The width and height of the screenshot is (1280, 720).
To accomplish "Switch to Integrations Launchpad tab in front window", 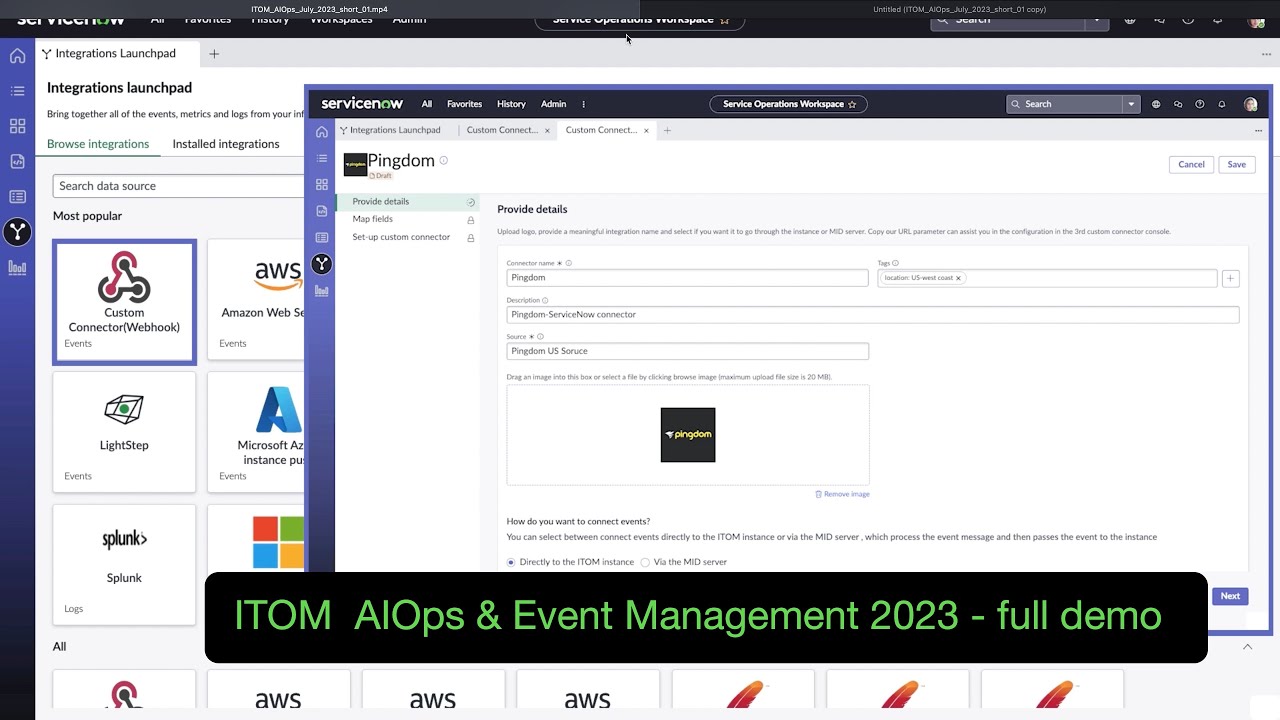I will 390,130.
